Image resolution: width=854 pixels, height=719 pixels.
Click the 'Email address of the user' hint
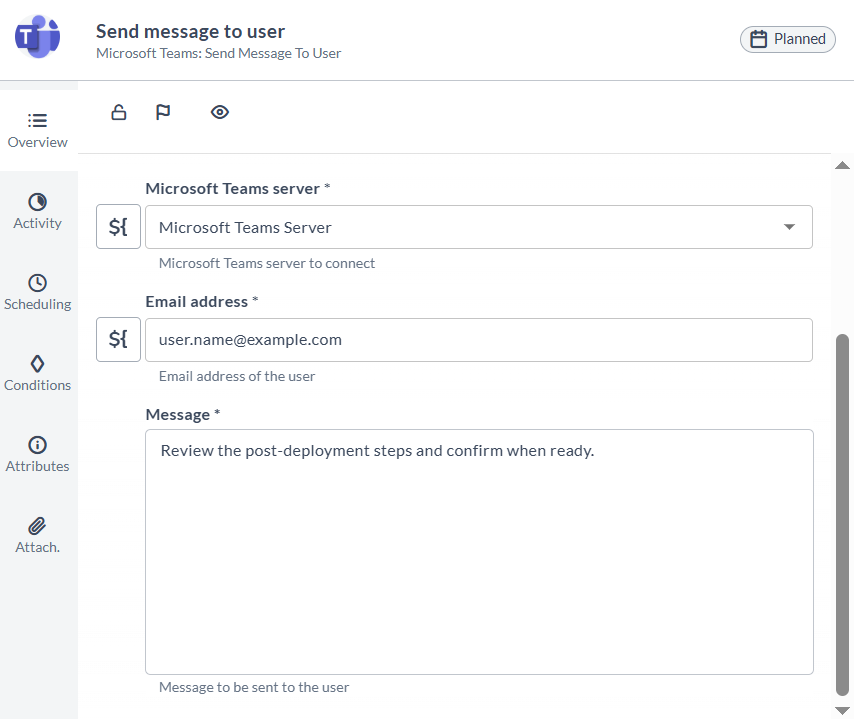click(237, 376)
